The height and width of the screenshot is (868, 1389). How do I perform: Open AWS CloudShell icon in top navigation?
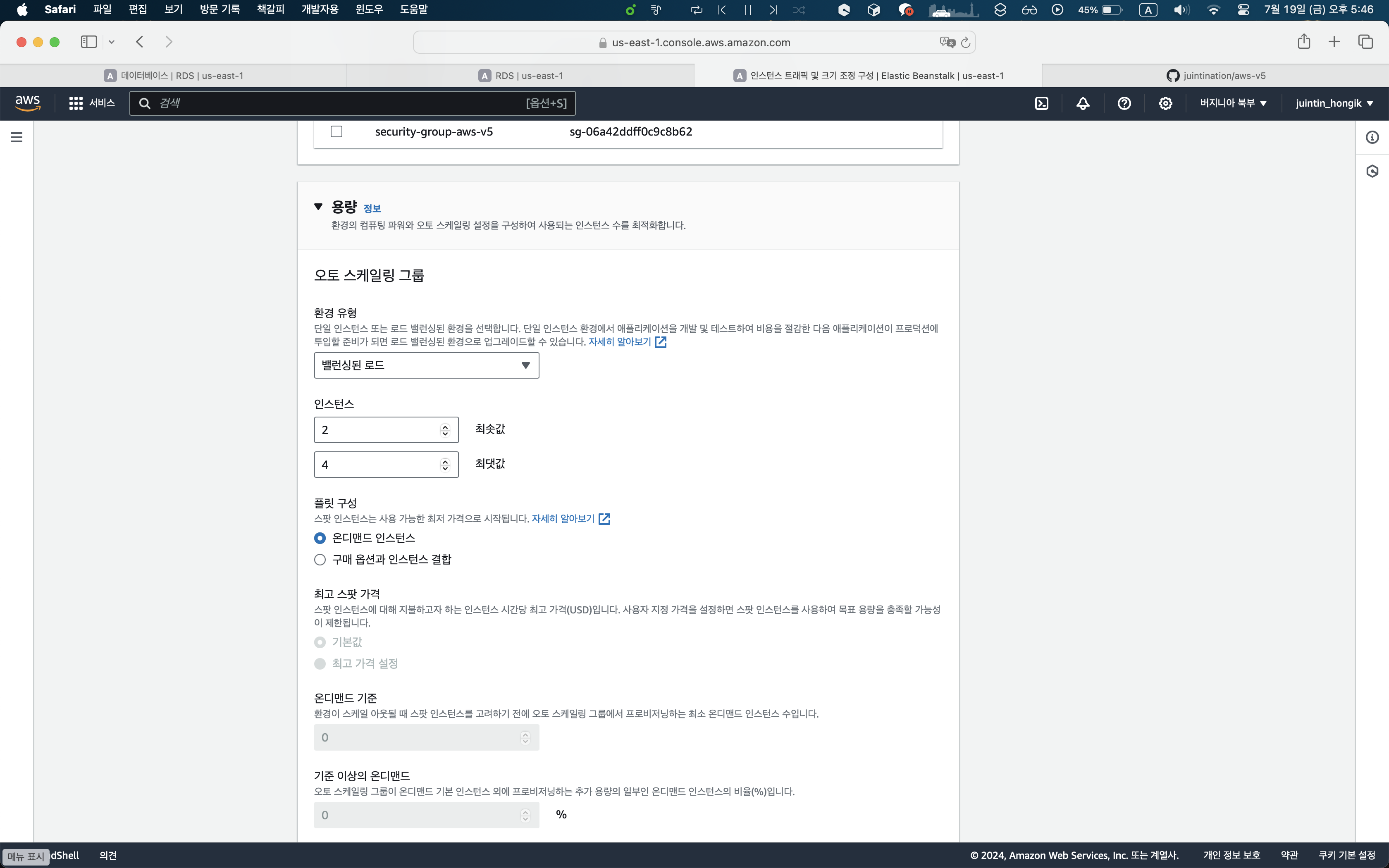pos(1041,103)
